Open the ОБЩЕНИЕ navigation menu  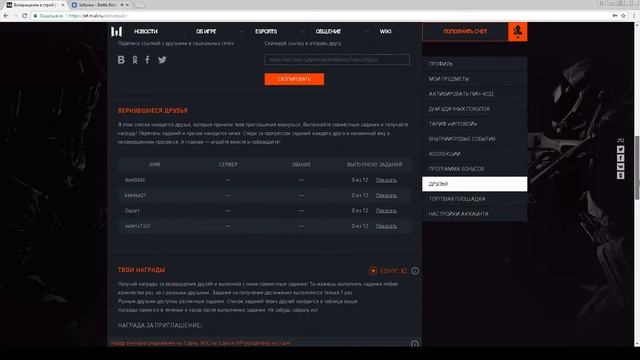pyautogui.click(x=328, y=31)
